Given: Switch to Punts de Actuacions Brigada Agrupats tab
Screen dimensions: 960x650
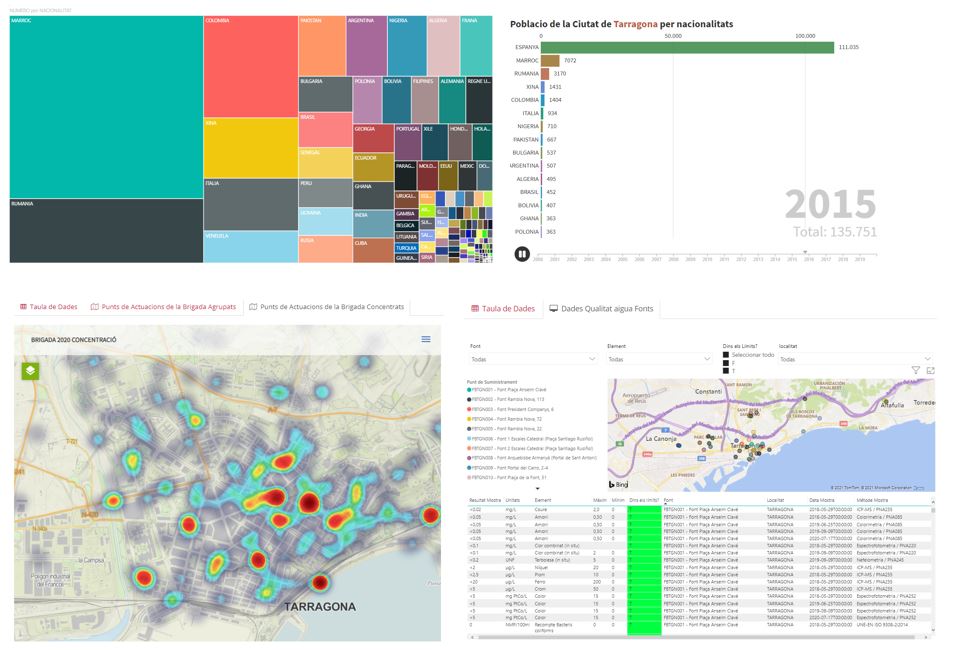Looking at the screenshot, I should point(163,307).
